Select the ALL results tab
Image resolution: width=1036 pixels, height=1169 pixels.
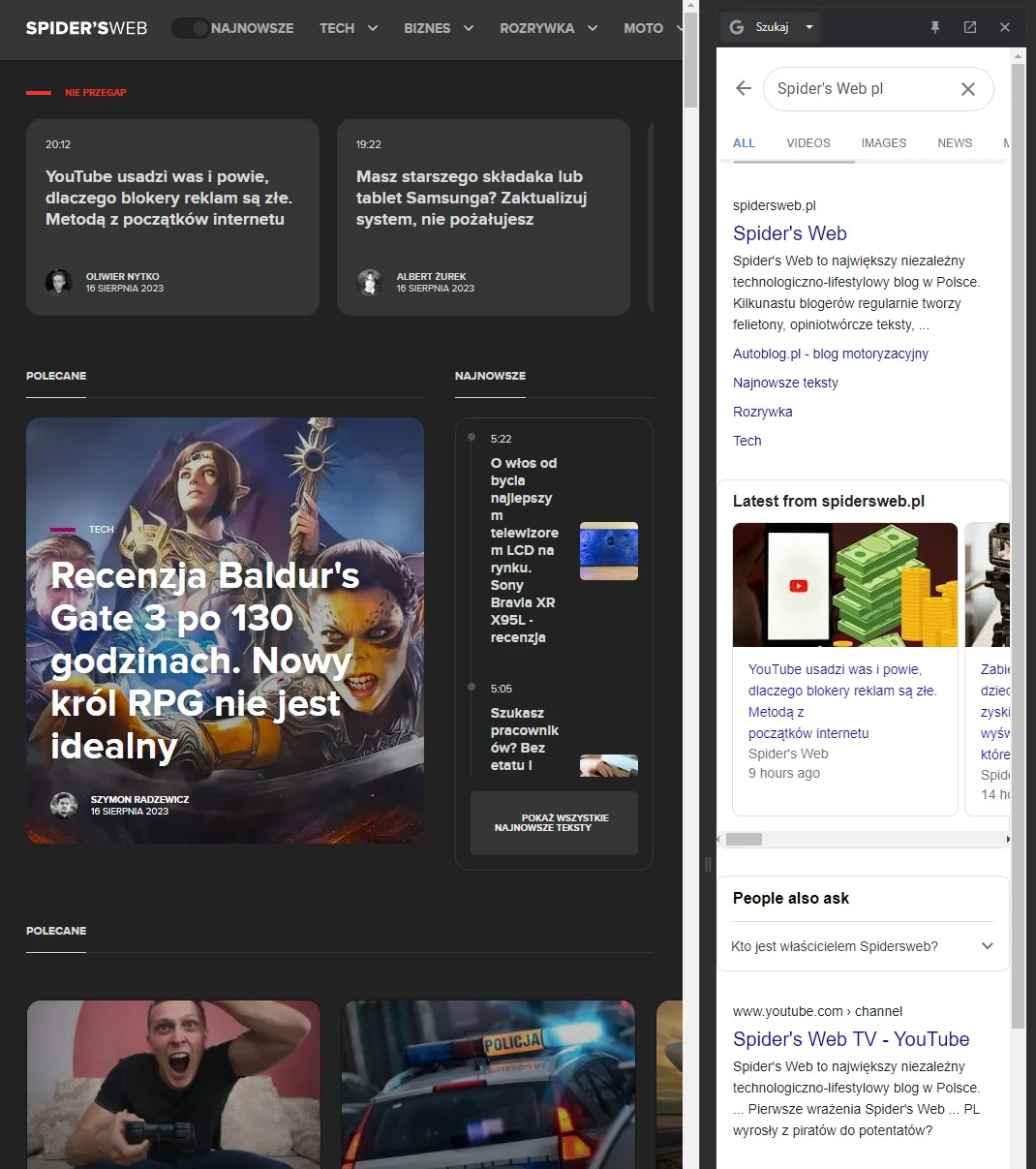click(744, 143)
